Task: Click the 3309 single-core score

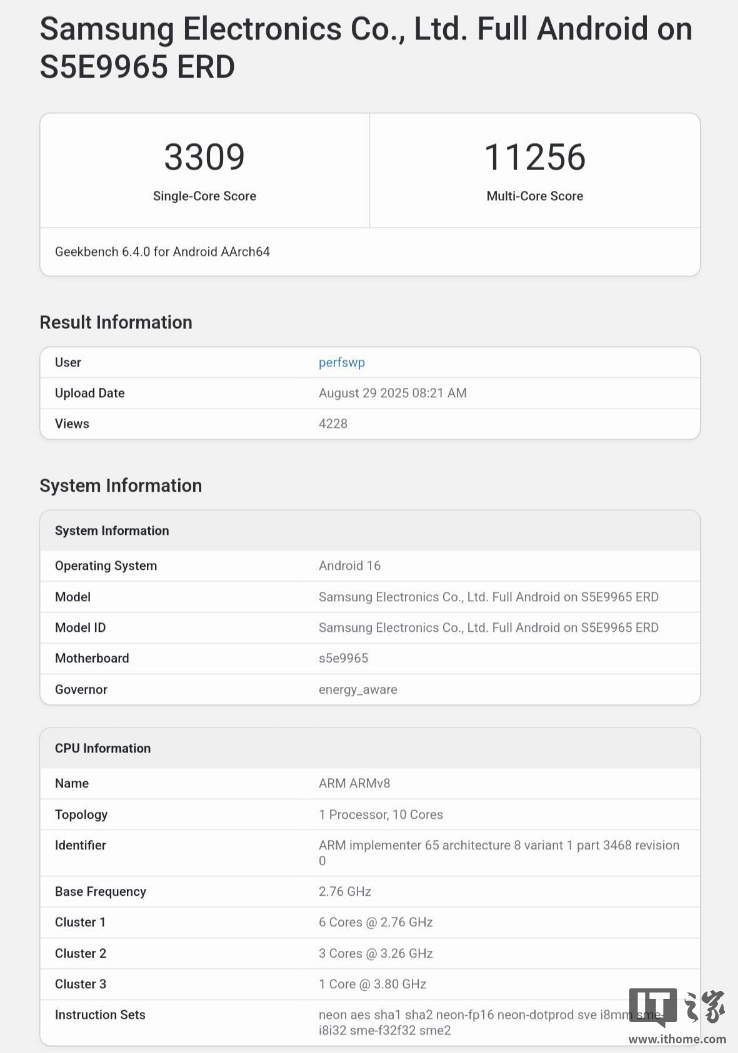Action: tap(204, 157)
